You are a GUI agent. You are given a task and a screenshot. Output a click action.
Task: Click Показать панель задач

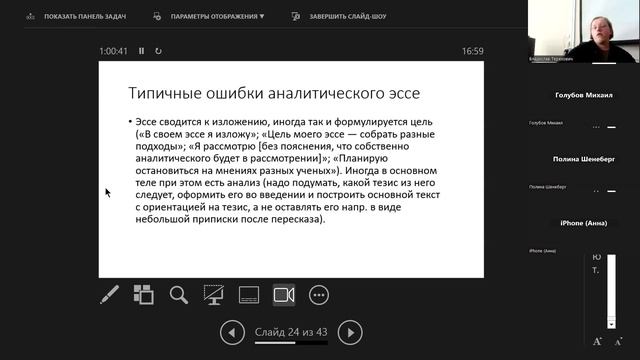[x=85, y=16]
